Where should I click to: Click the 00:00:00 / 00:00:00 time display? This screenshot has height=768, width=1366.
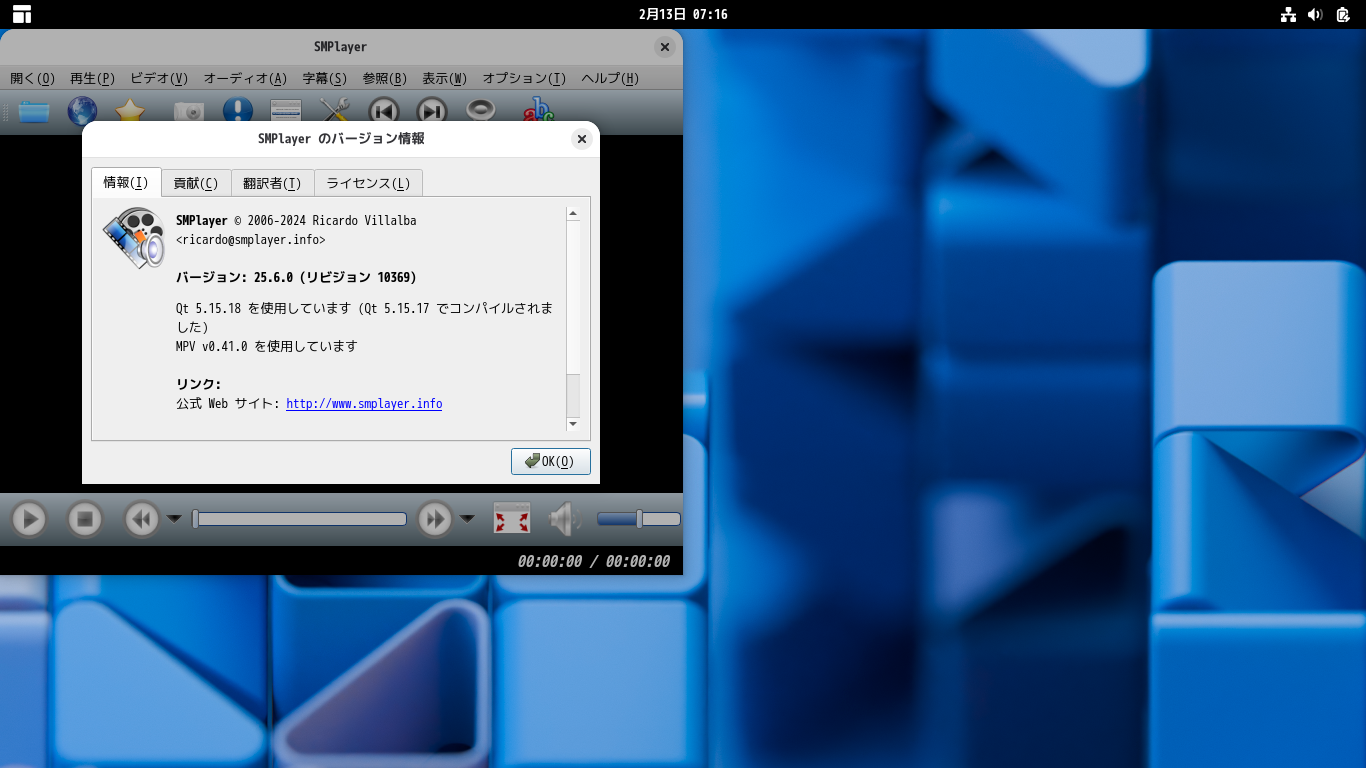[x=594, y=561]
